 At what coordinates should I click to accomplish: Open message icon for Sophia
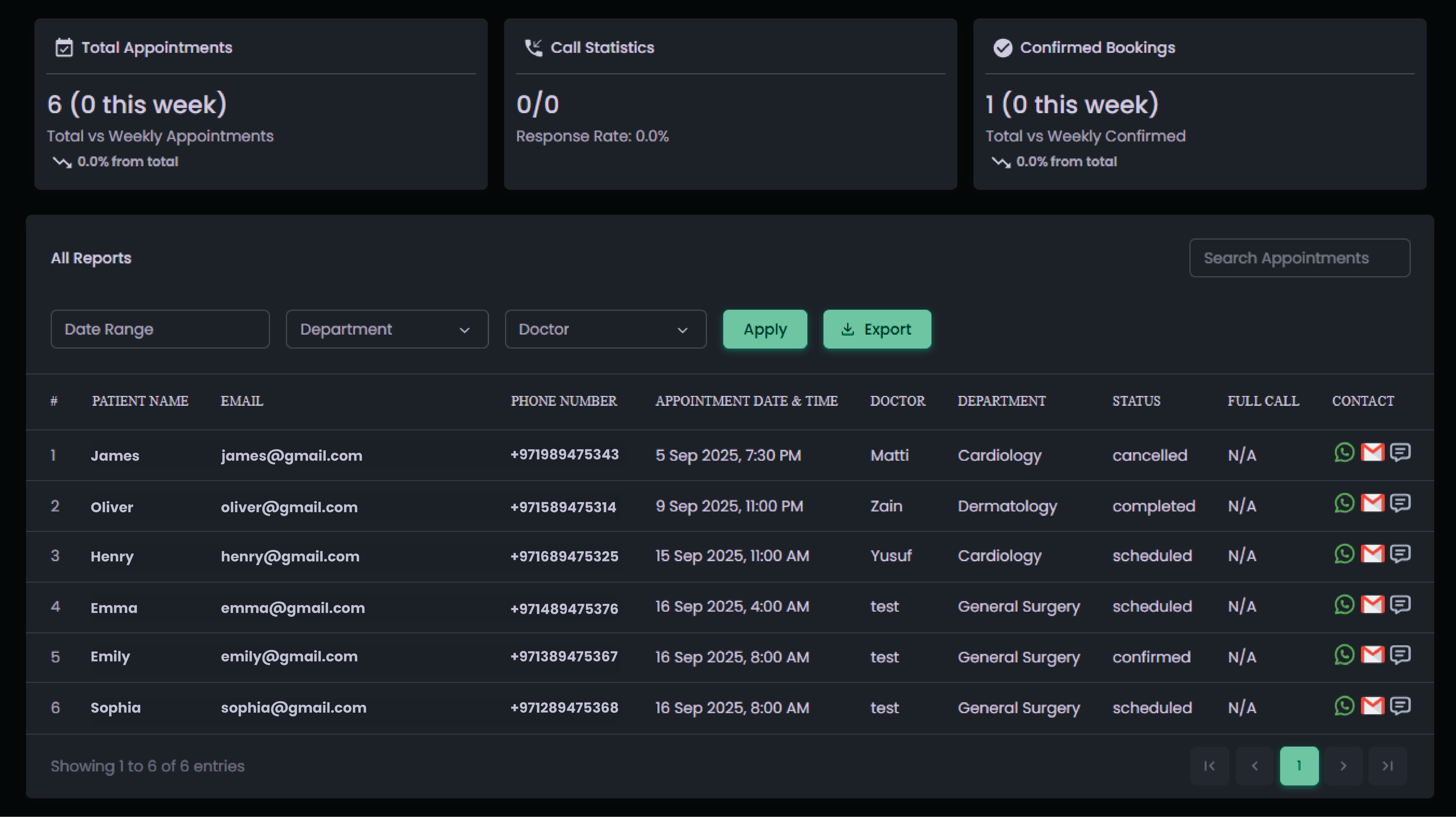click(x=1400, y=706)
